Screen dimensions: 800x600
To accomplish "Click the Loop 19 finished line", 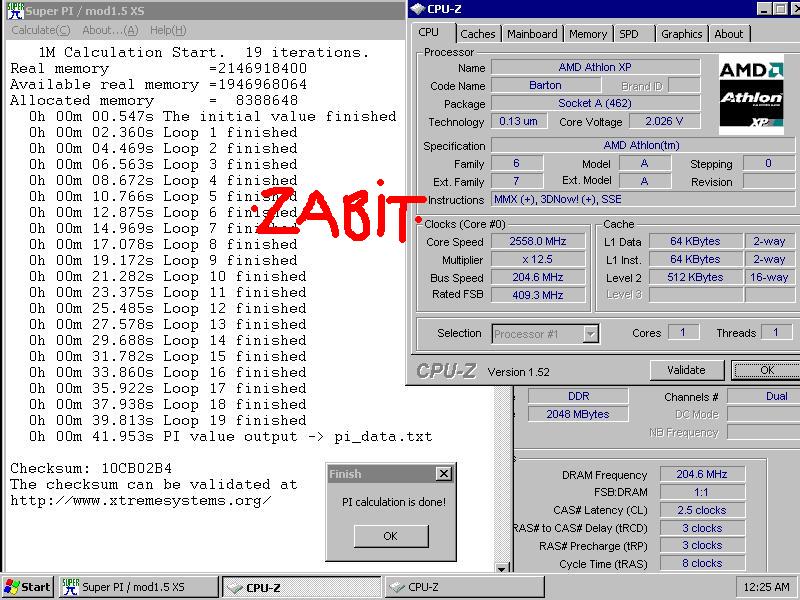I will point(168,420).
